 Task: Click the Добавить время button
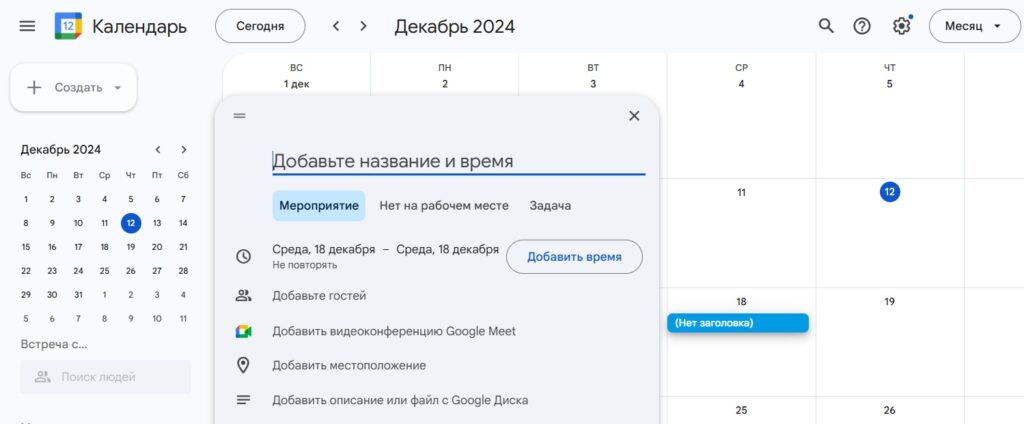tap(574, 257)
